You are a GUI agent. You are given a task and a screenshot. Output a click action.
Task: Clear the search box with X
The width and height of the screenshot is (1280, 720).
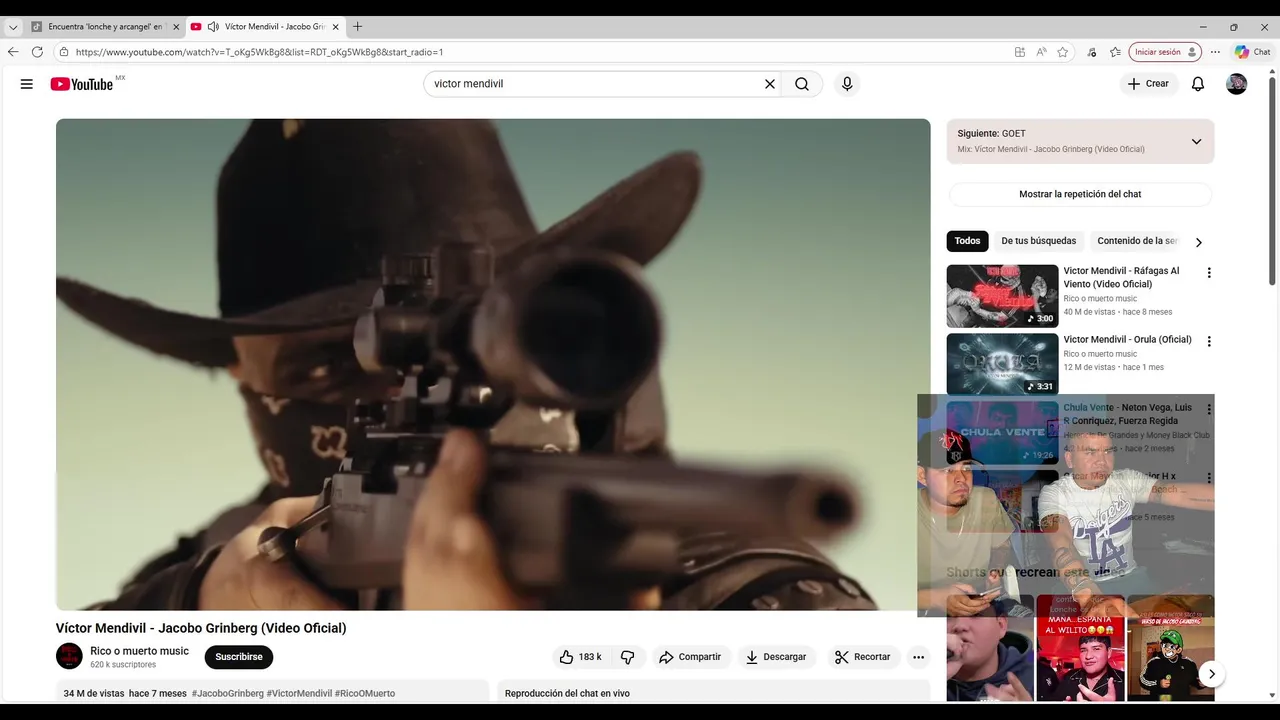(770, 84)
